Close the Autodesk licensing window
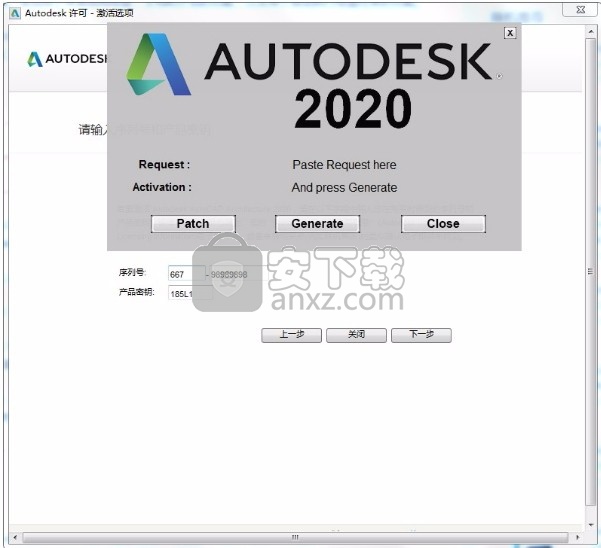Screen dimensions: 601x548 click(x=581, y=10)
